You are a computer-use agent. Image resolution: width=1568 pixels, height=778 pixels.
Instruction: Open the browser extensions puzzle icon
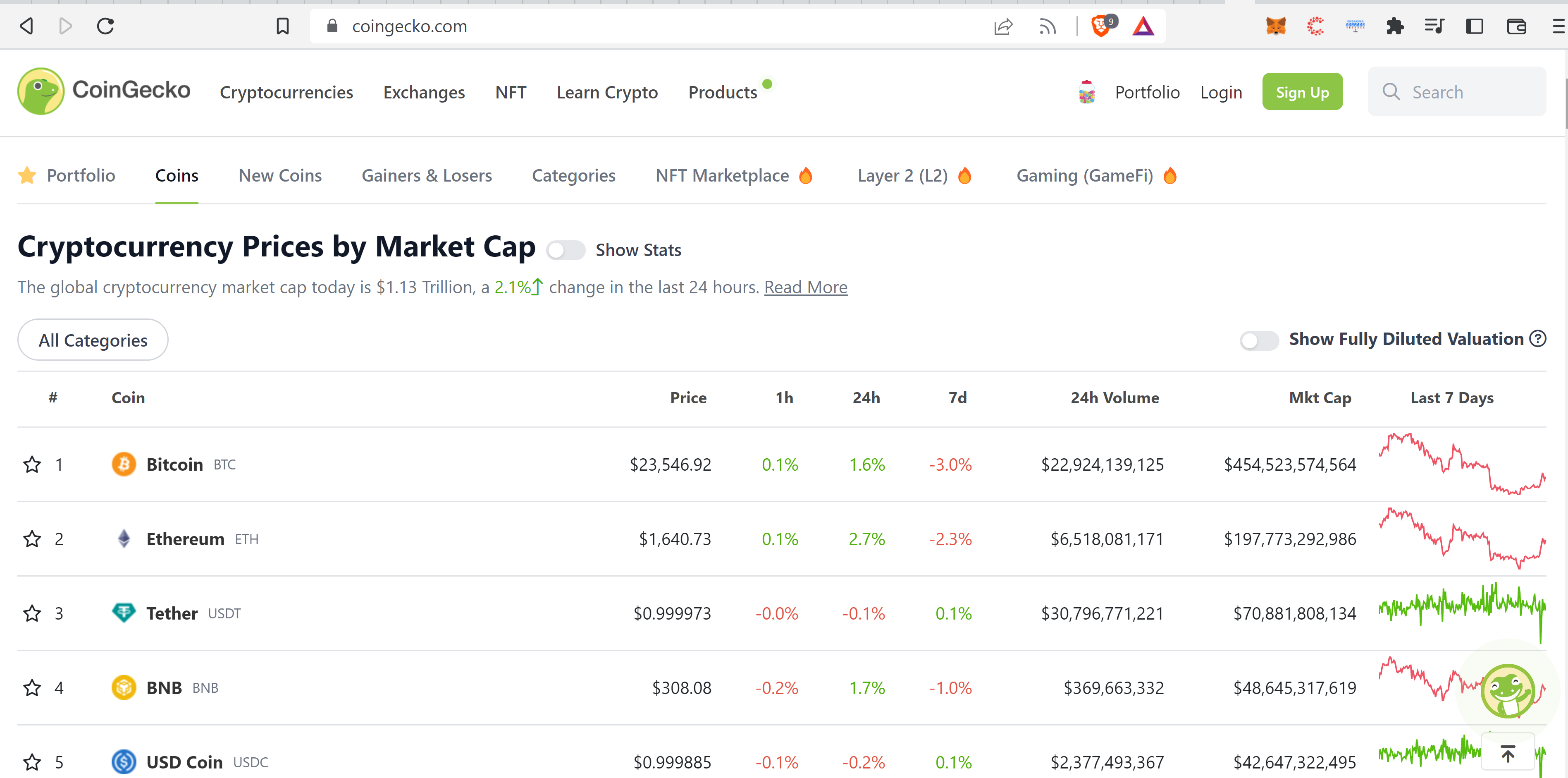[1394, 26]
